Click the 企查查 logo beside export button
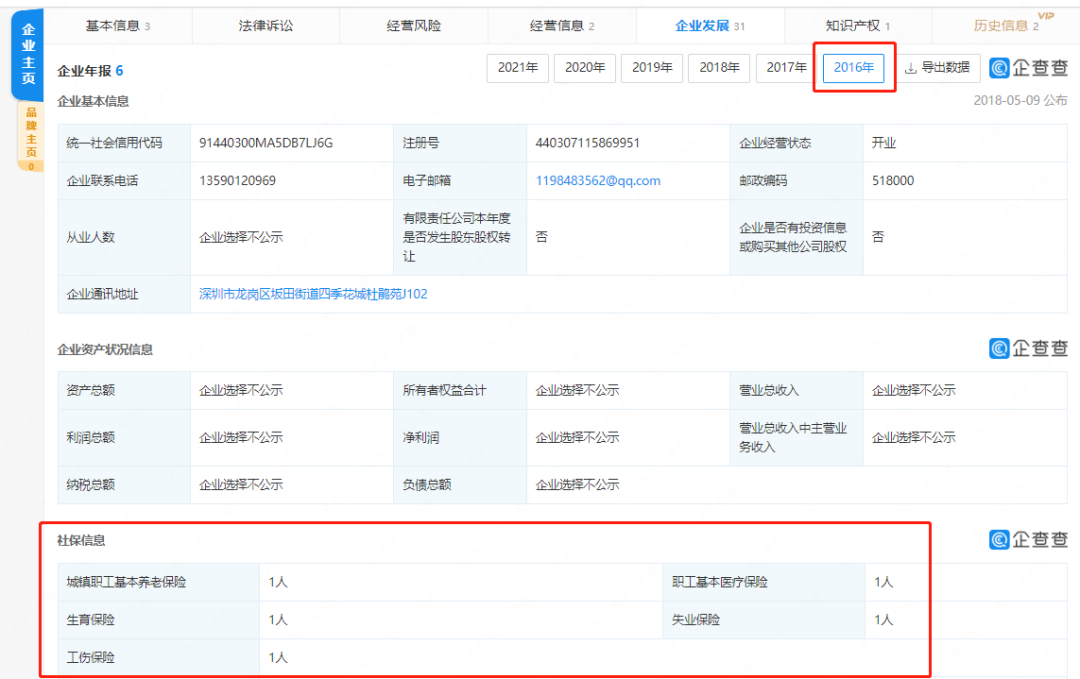1080x679 pixels. tap(1028, 68)
